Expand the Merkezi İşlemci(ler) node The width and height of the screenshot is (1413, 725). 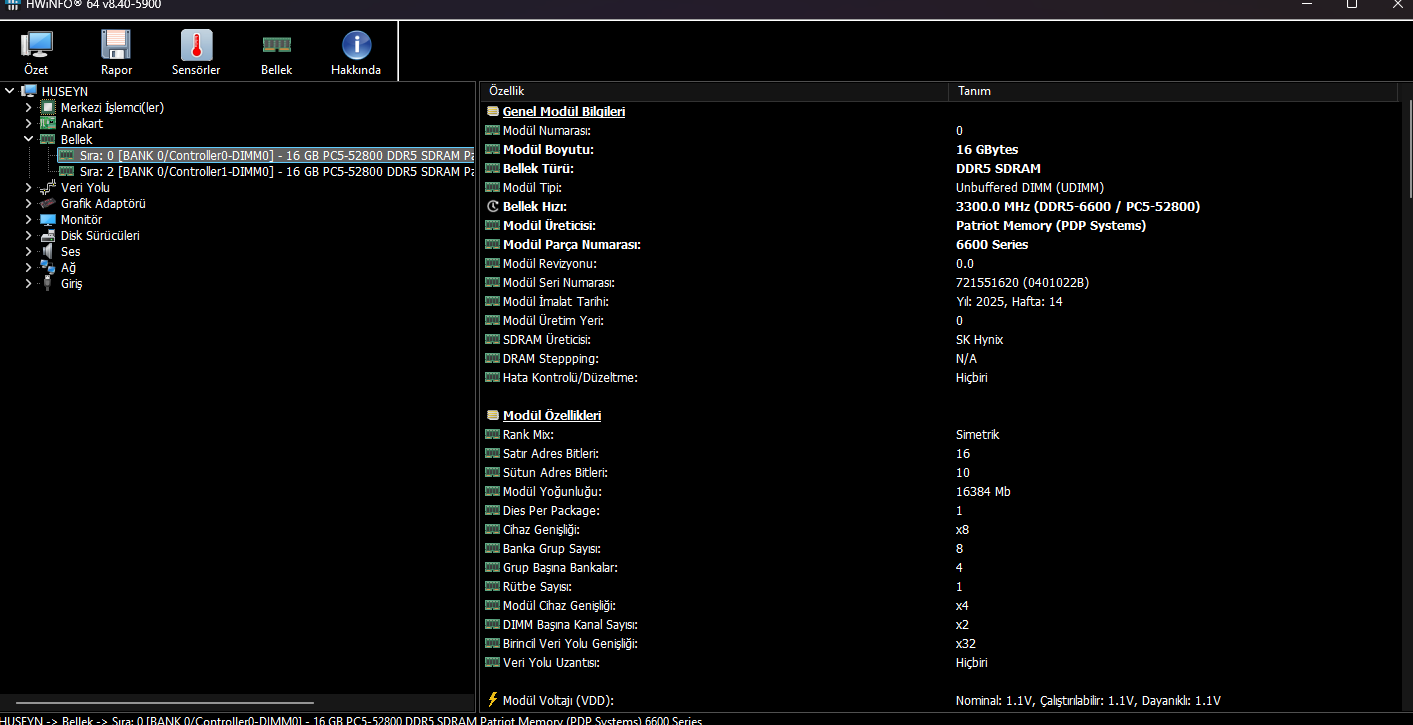tap(28, 107)
